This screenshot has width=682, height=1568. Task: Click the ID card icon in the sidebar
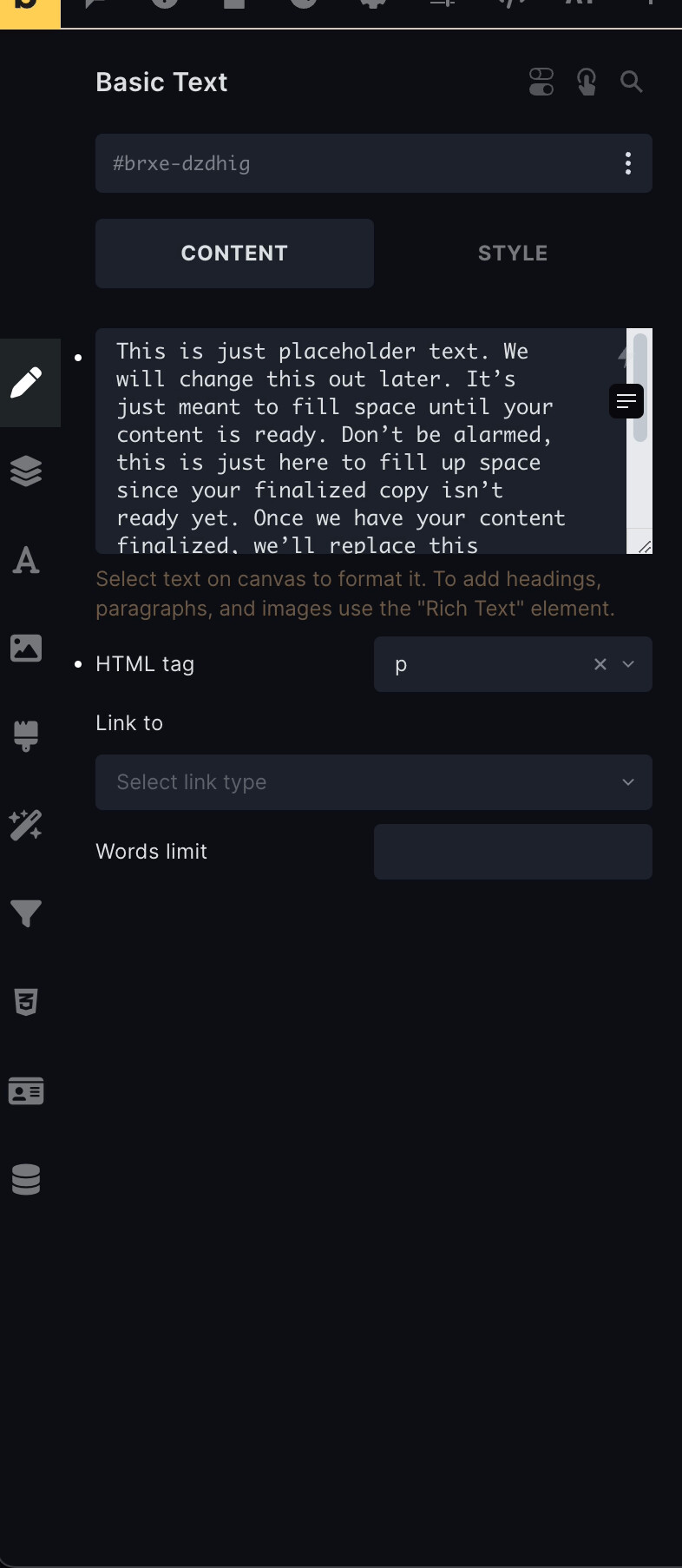26,1090
